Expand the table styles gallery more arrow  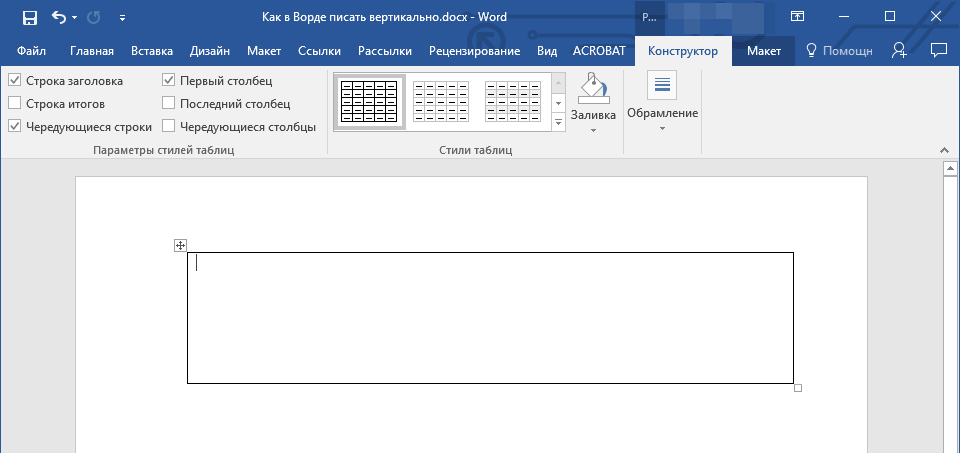point(558,123)
